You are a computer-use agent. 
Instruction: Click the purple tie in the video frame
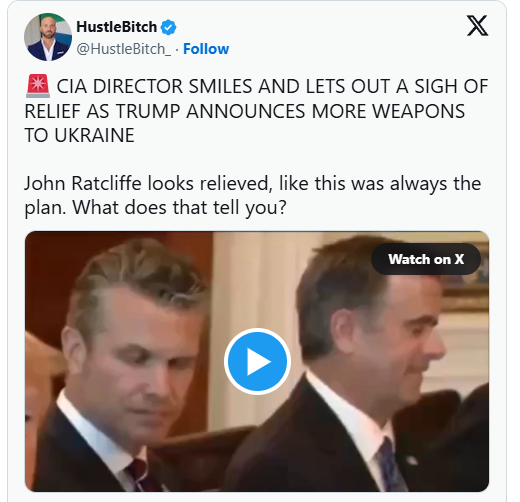[x=388, y=465]
